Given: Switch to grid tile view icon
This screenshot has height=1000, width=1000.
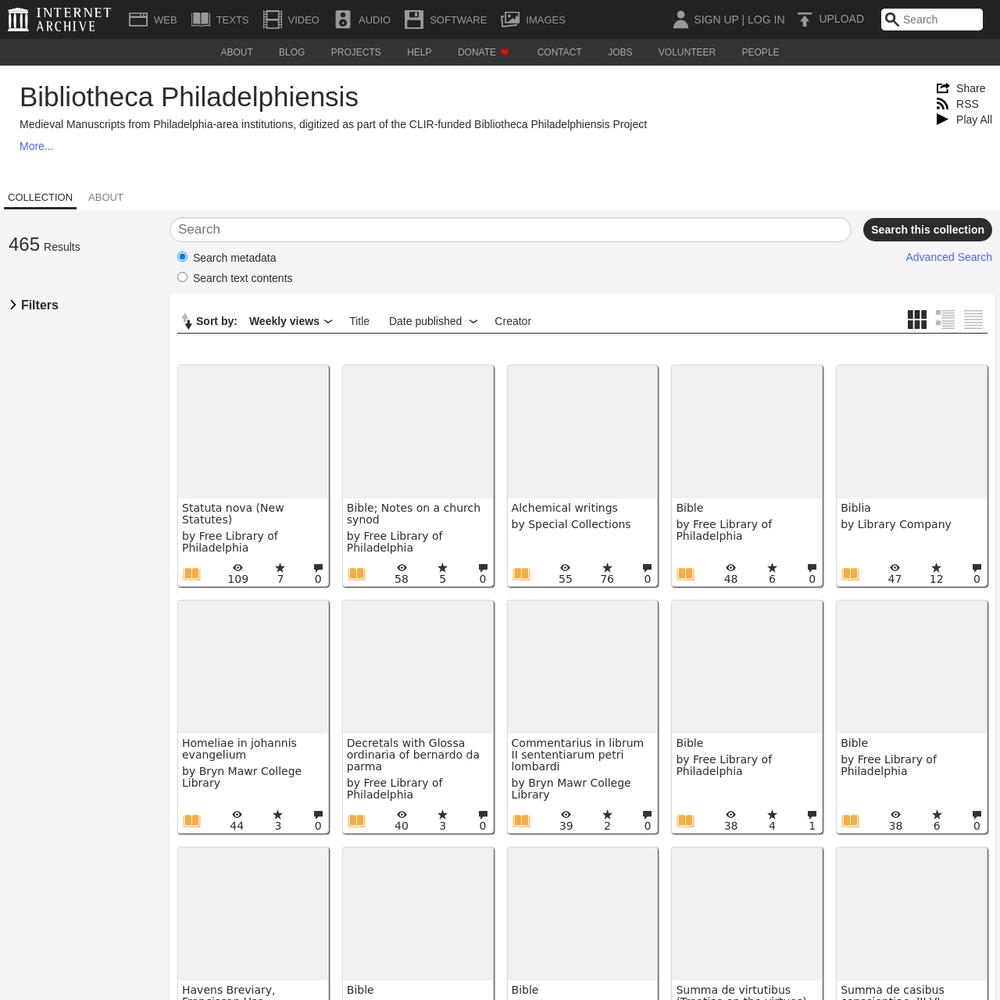Looking at the screenshot, I should (x=917, y=320).
